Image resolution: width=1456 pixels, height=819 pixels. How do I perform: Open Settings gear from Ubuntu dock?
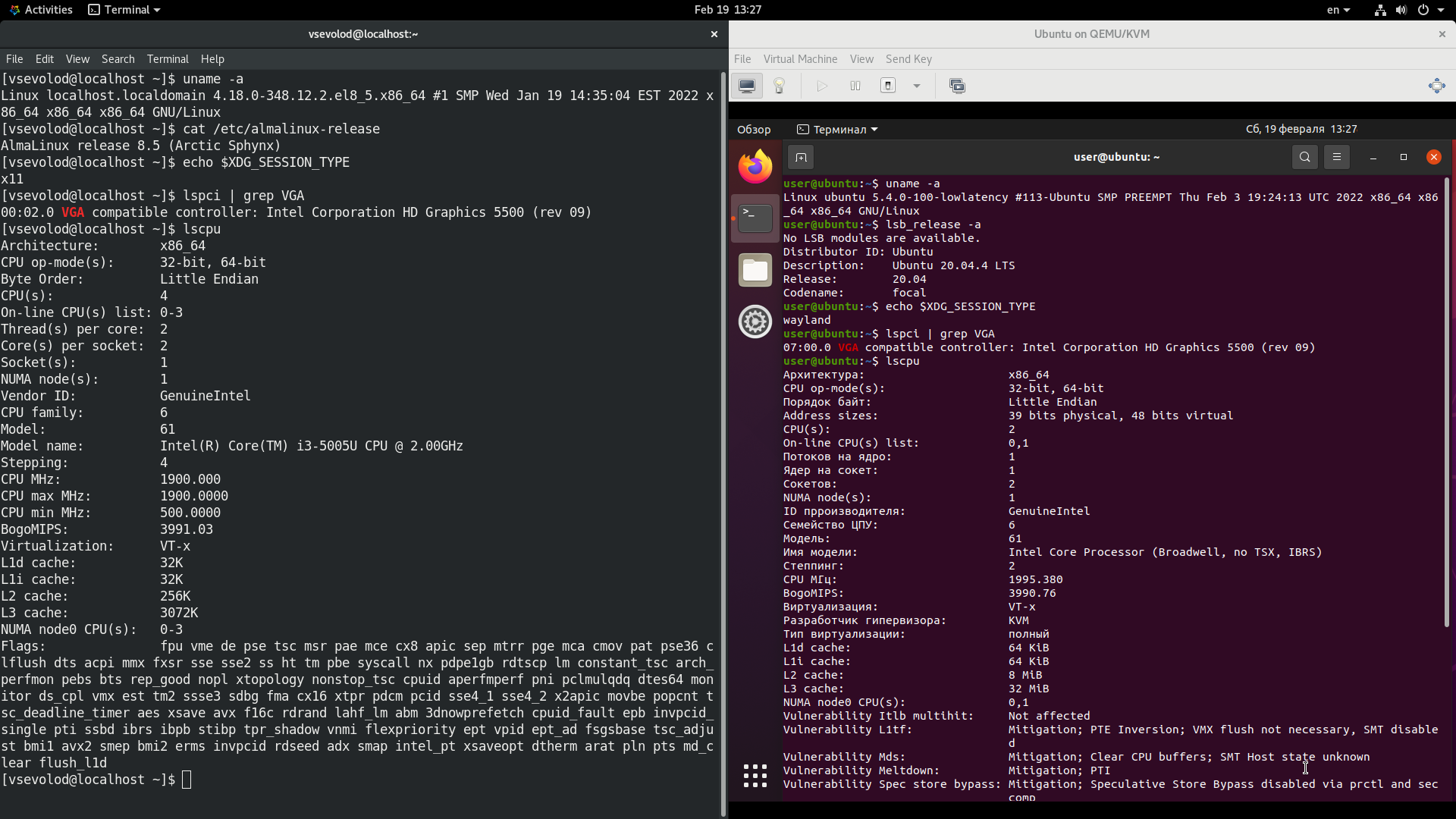pyautogui.click(x=755, y=322)
